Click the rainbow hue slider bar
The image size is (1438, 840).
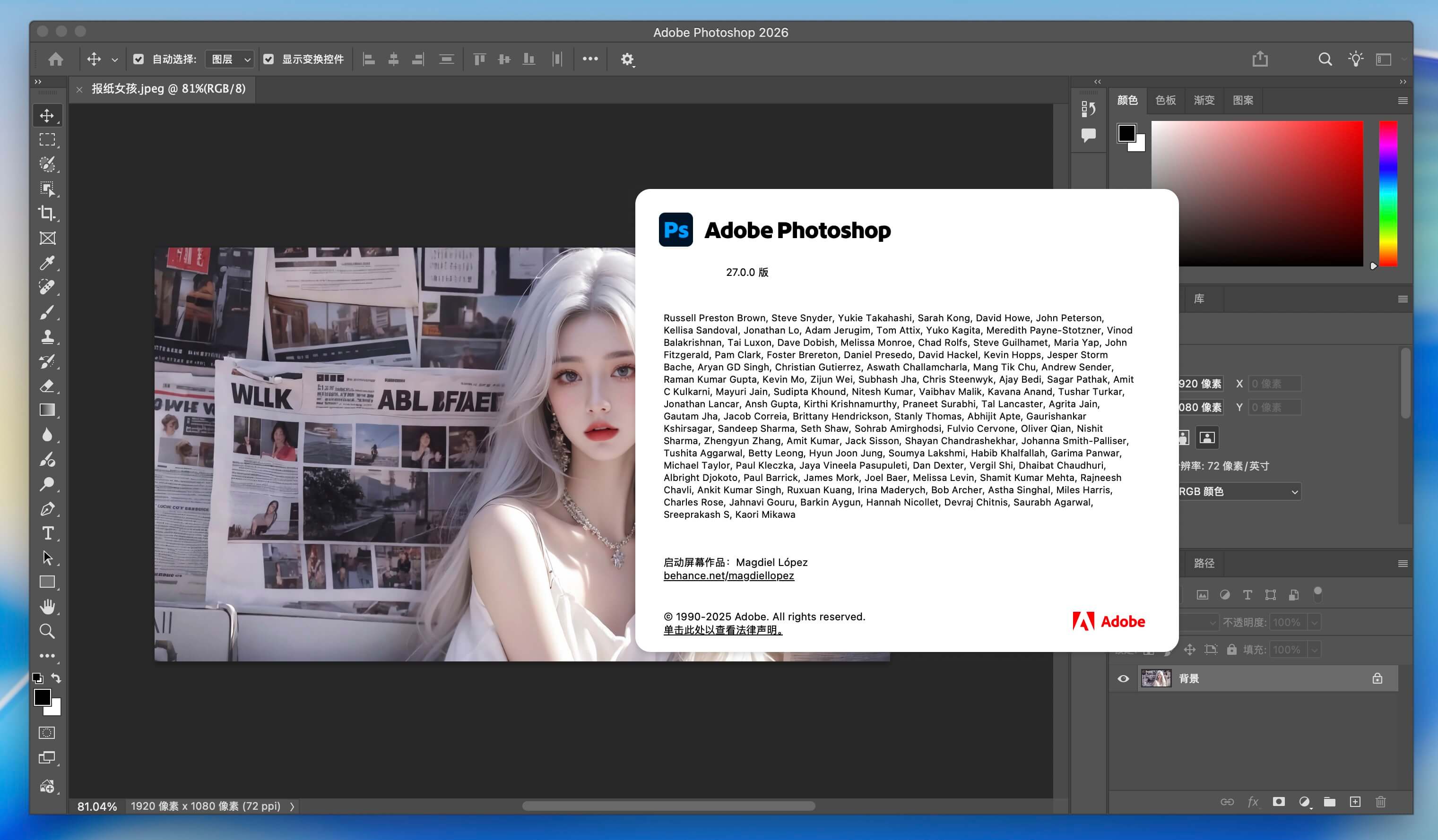coord(1388,194)
